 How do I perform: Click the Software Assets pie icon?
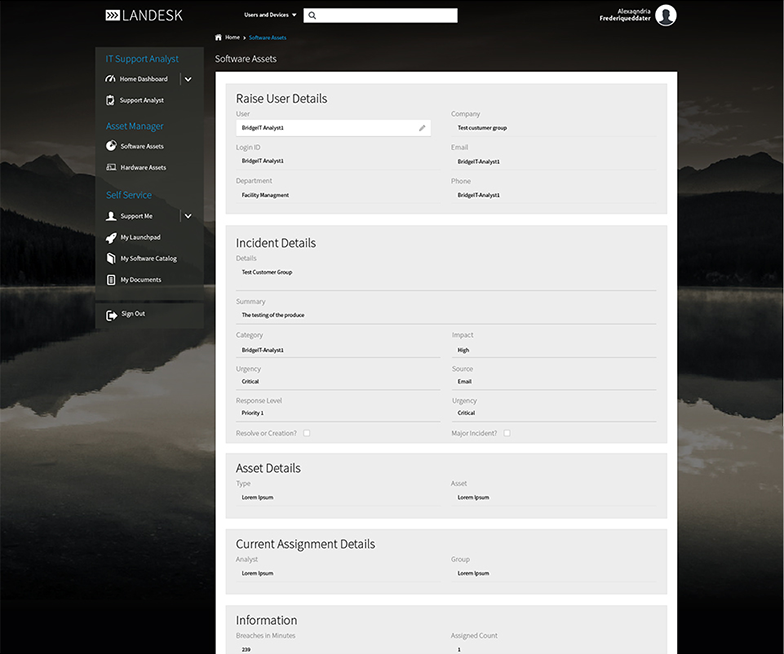pyautogui.click(x=111, y=146)
